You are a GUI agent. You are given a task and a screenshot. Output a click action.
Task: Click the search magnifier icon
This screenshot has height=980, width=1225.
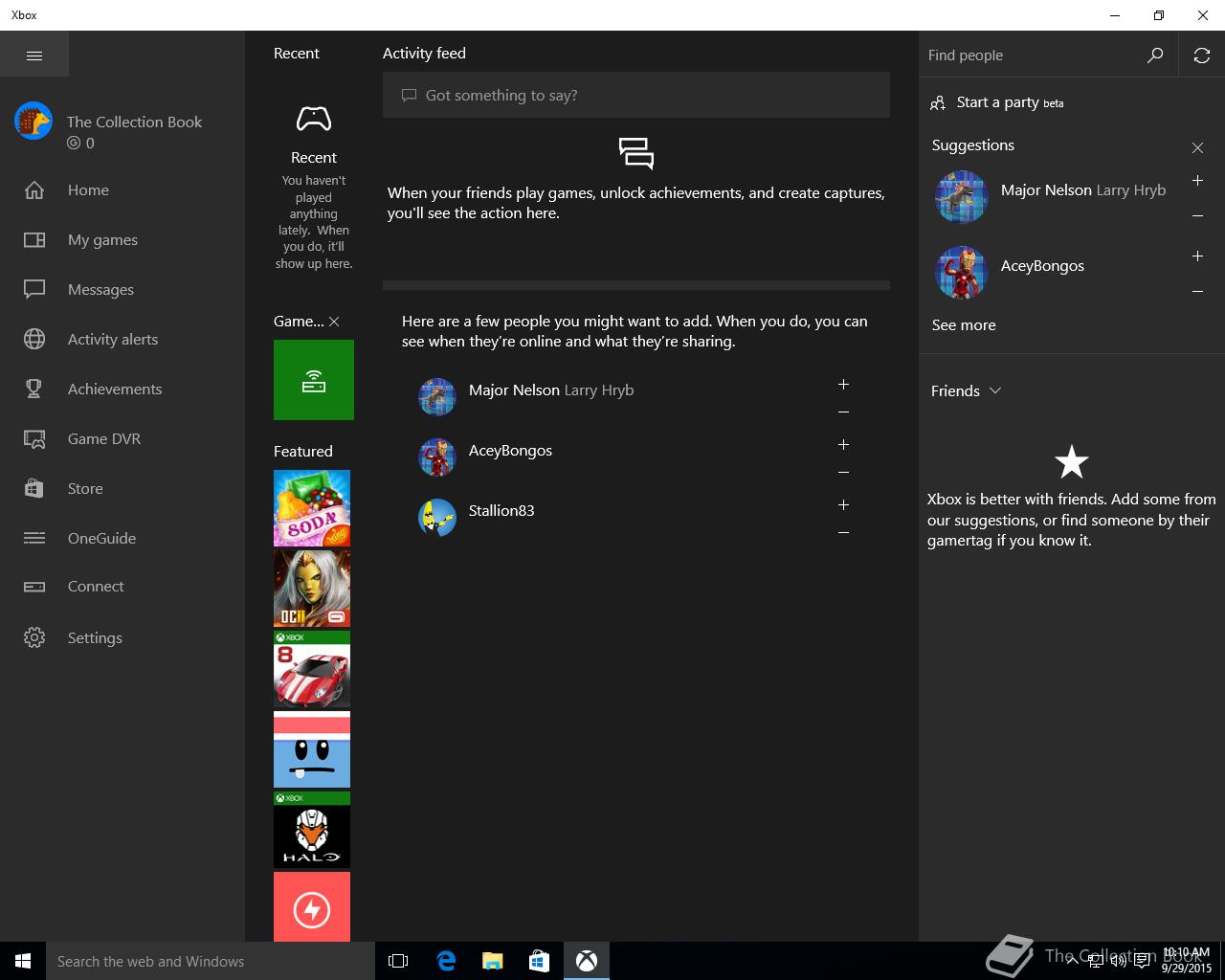pos(1155,56)
